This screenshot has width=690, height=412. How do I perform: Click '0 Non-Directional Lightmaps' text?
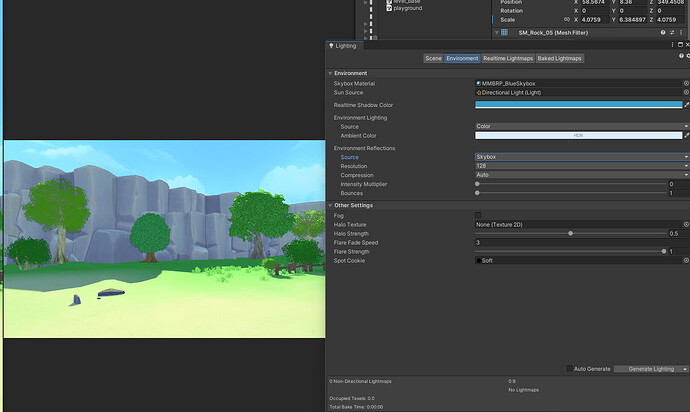click(x=360, y=381)
